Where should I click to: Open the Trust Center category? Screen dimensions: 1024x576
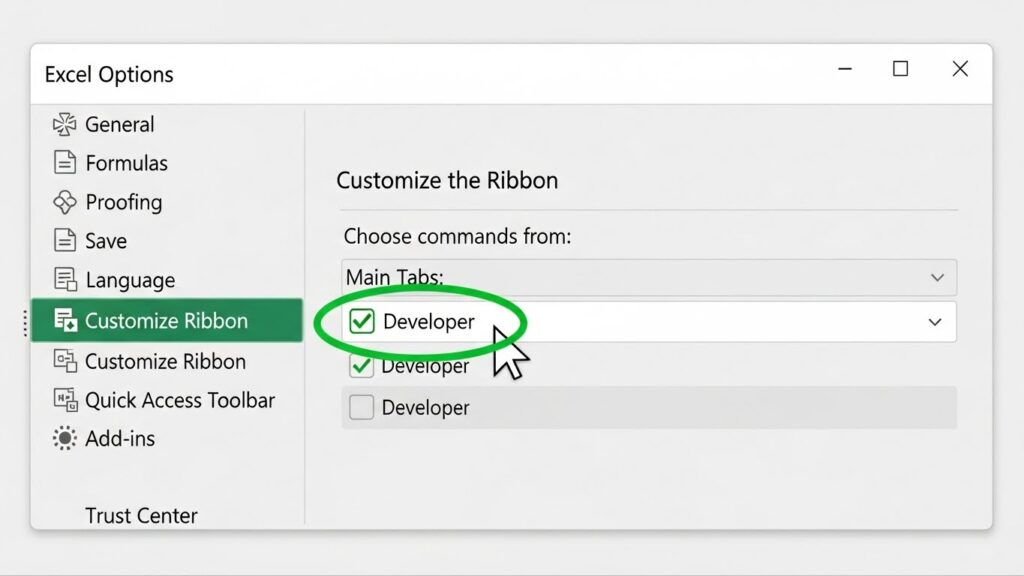141,515
